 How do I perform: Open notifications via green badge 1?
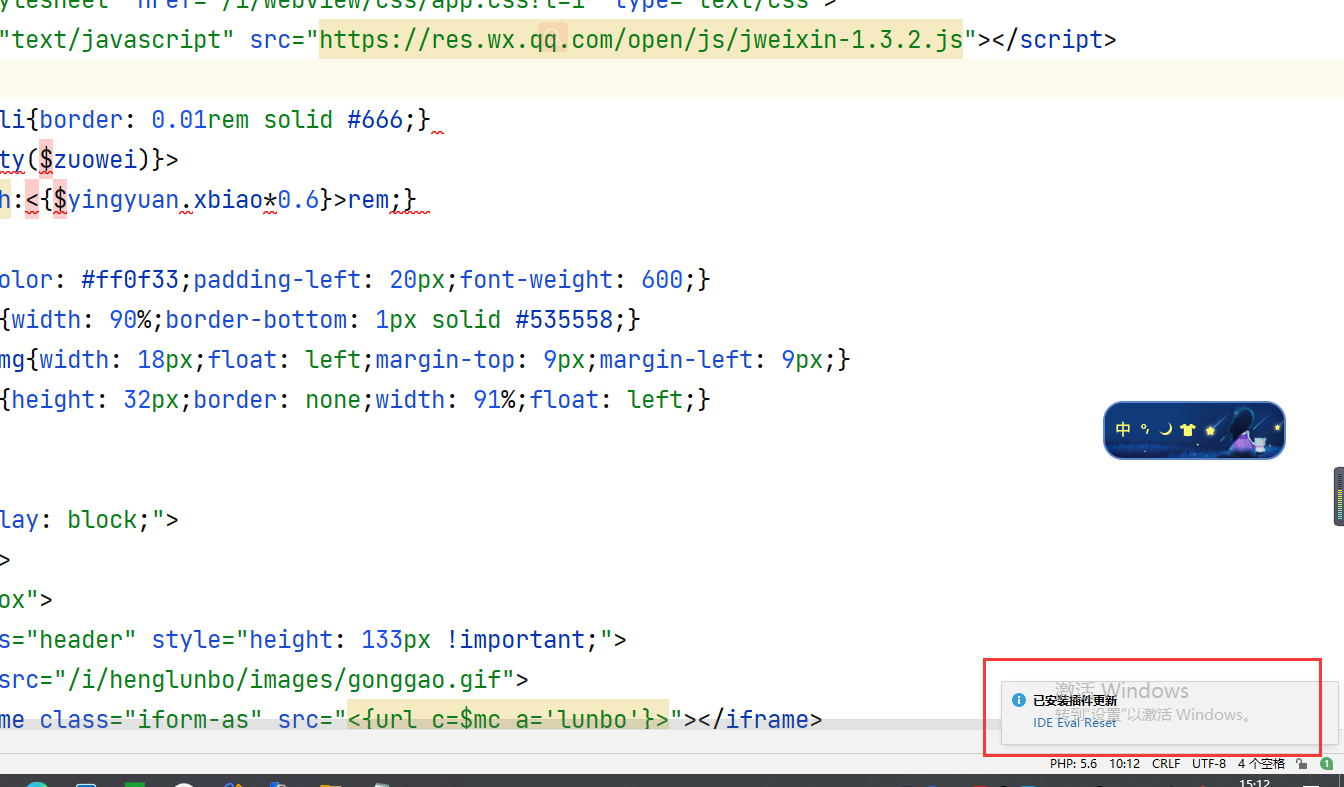pyautogui.click(x=1326, y=763)
